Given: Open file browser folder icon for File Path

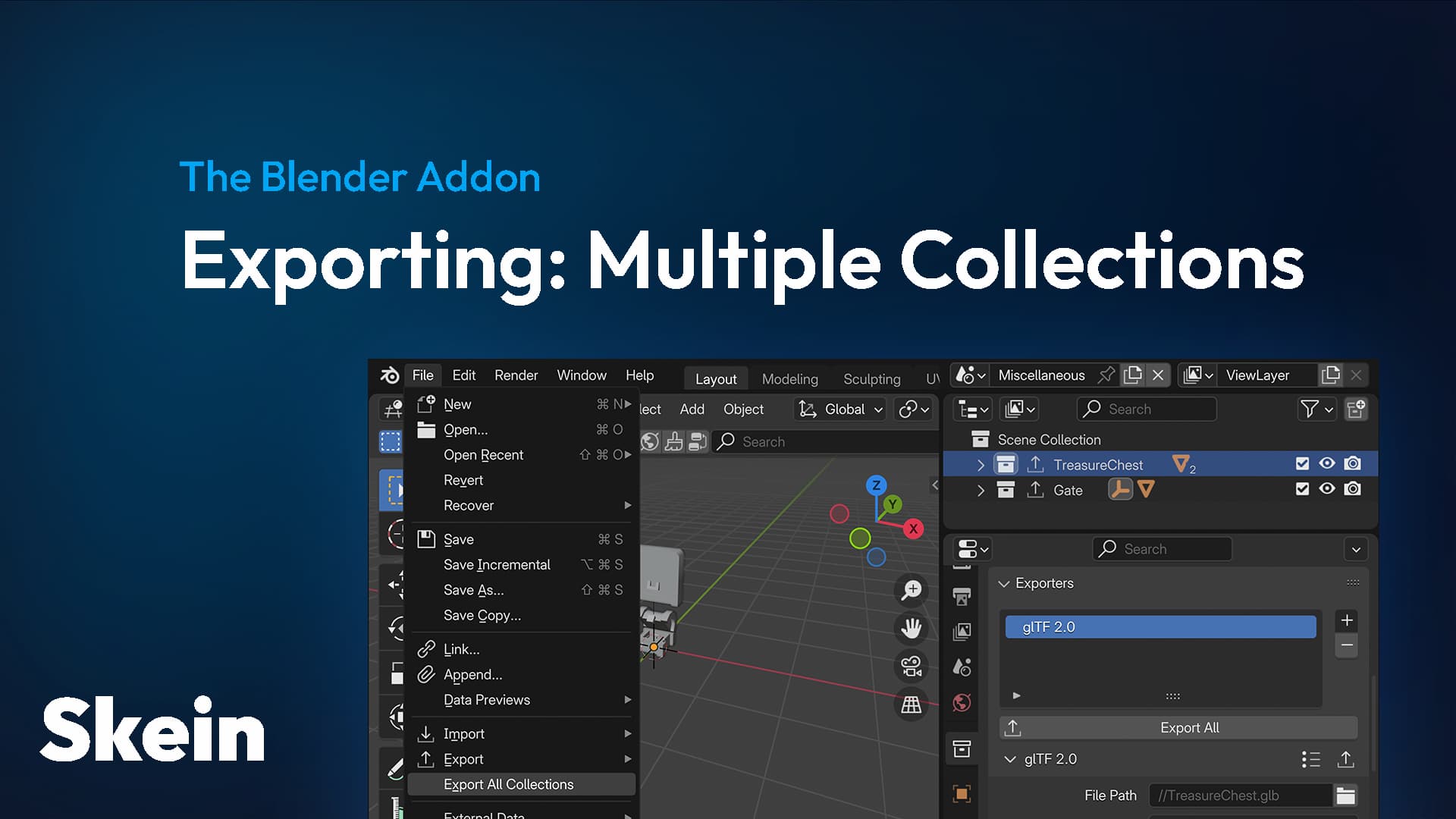Looking at the screenshot, I should 1345,795.
